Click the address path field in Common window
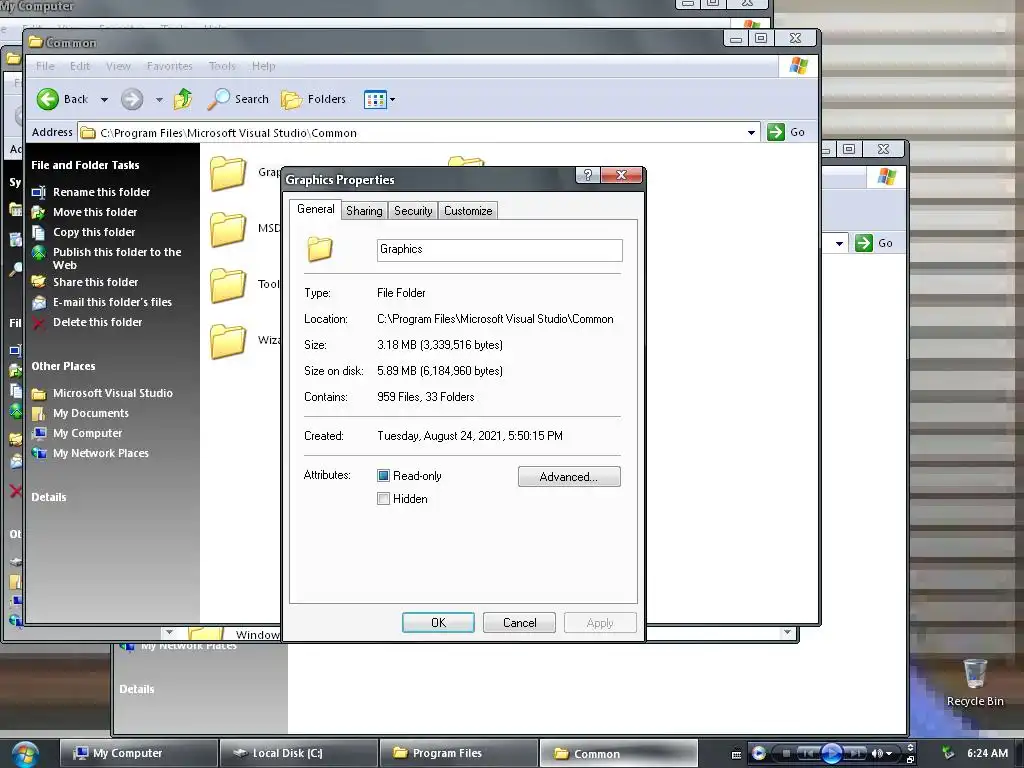Viewport: 1024px width, 768px height. pos(419,133)
